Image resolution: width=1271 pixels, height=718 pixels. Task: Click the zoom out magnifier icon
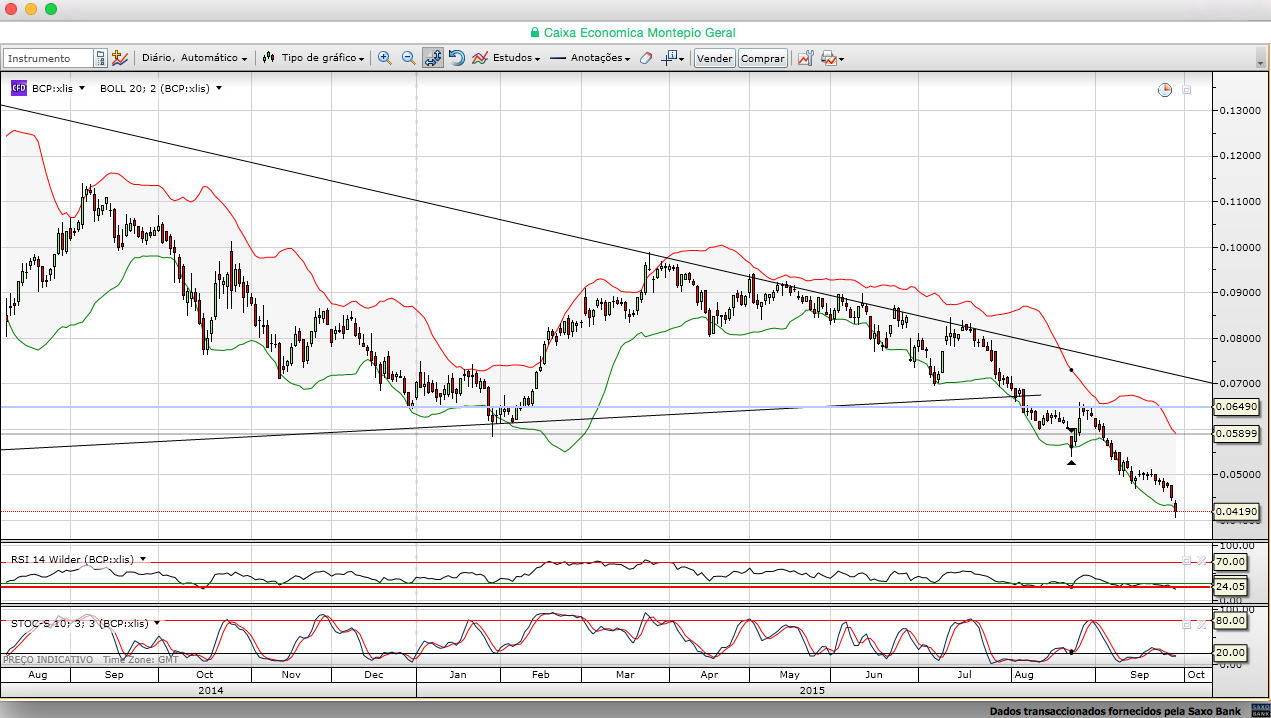pyautogui.click(x=408, y=58)
